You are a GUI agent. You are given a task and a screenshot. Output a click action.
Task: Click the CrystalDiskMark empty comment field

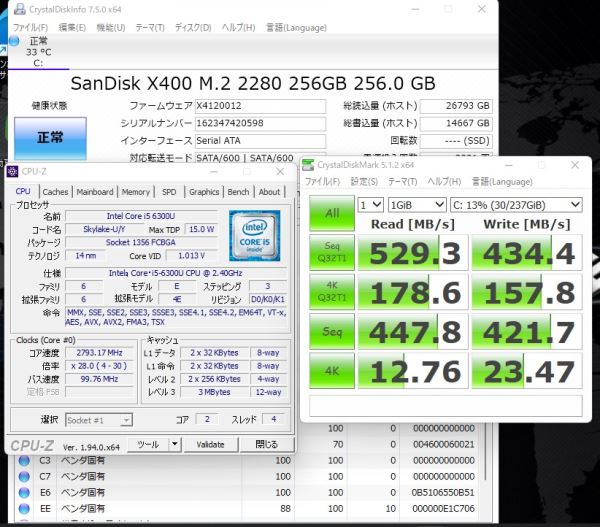446,406
